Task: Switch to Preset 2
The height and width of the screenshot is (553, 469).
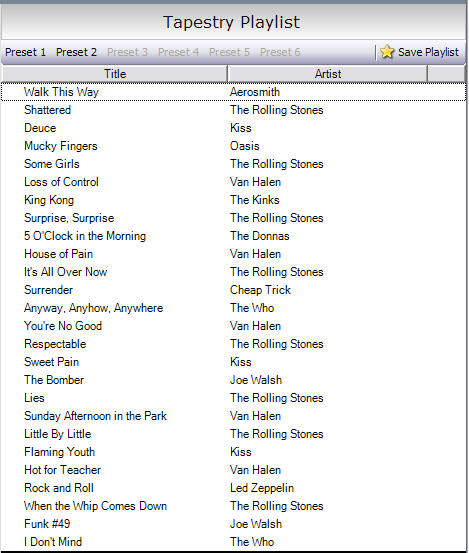Action: tap(76, 52)
